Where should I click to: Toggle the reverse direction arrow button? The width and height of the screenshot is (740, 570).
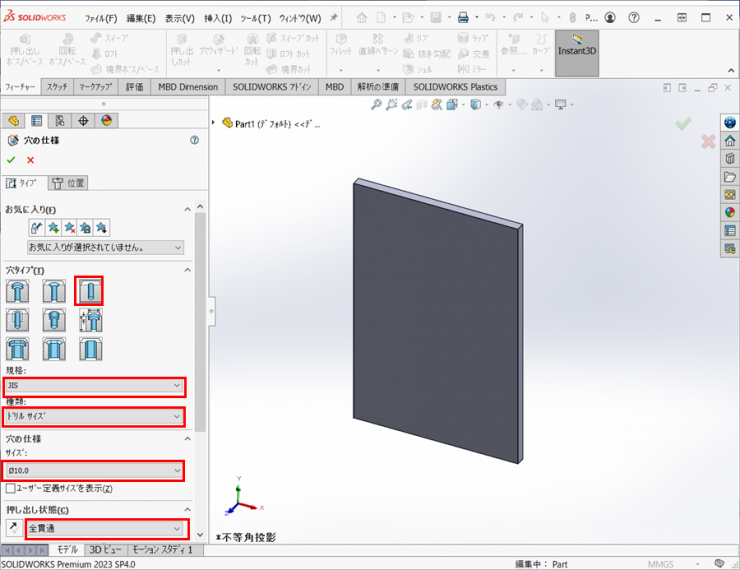[13, 527]
